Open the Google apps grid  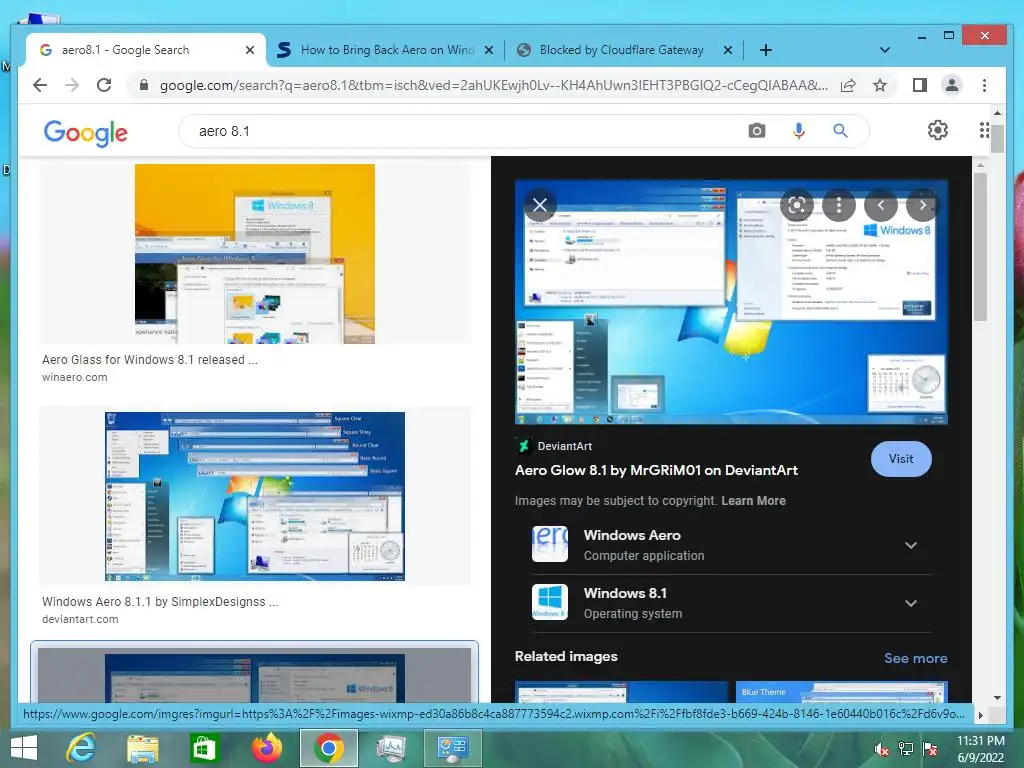(x=984, y=130)
